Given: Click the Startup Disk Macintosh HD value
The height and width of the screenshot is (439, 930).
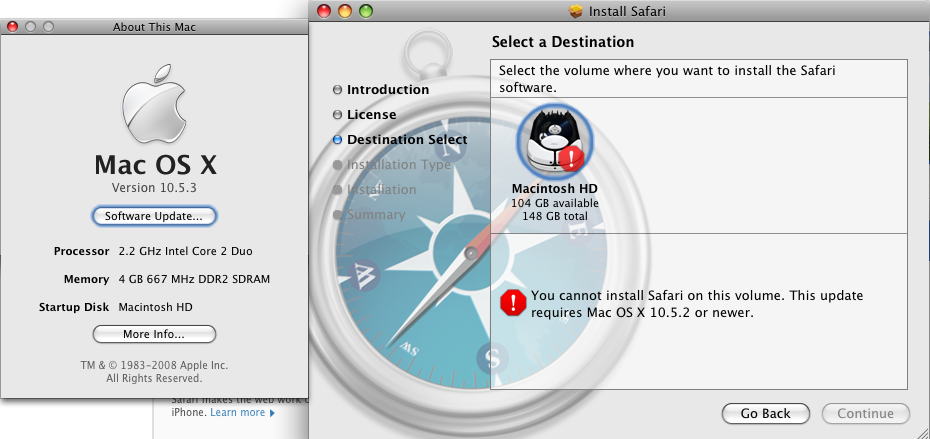Looking at the screenshot, I should 155,307.
